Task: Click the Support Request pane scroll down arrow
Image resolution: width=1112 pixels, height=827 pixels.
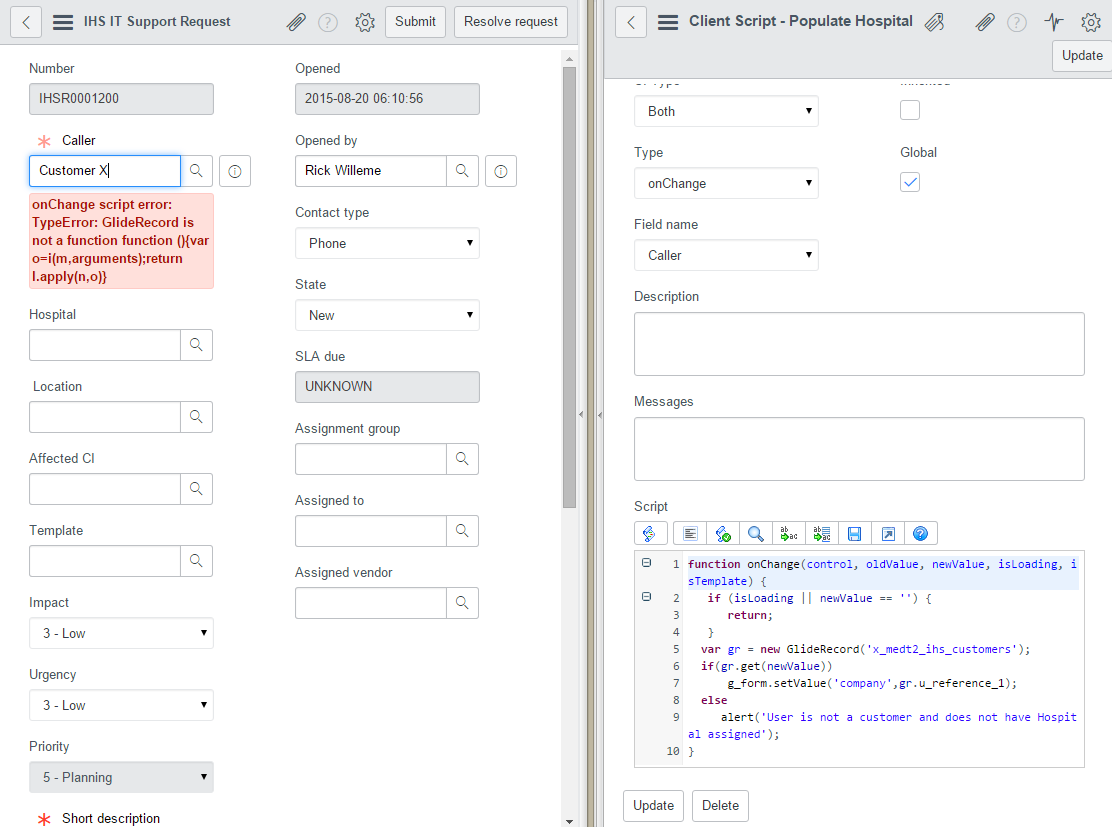Action: (x=569, y=821)
